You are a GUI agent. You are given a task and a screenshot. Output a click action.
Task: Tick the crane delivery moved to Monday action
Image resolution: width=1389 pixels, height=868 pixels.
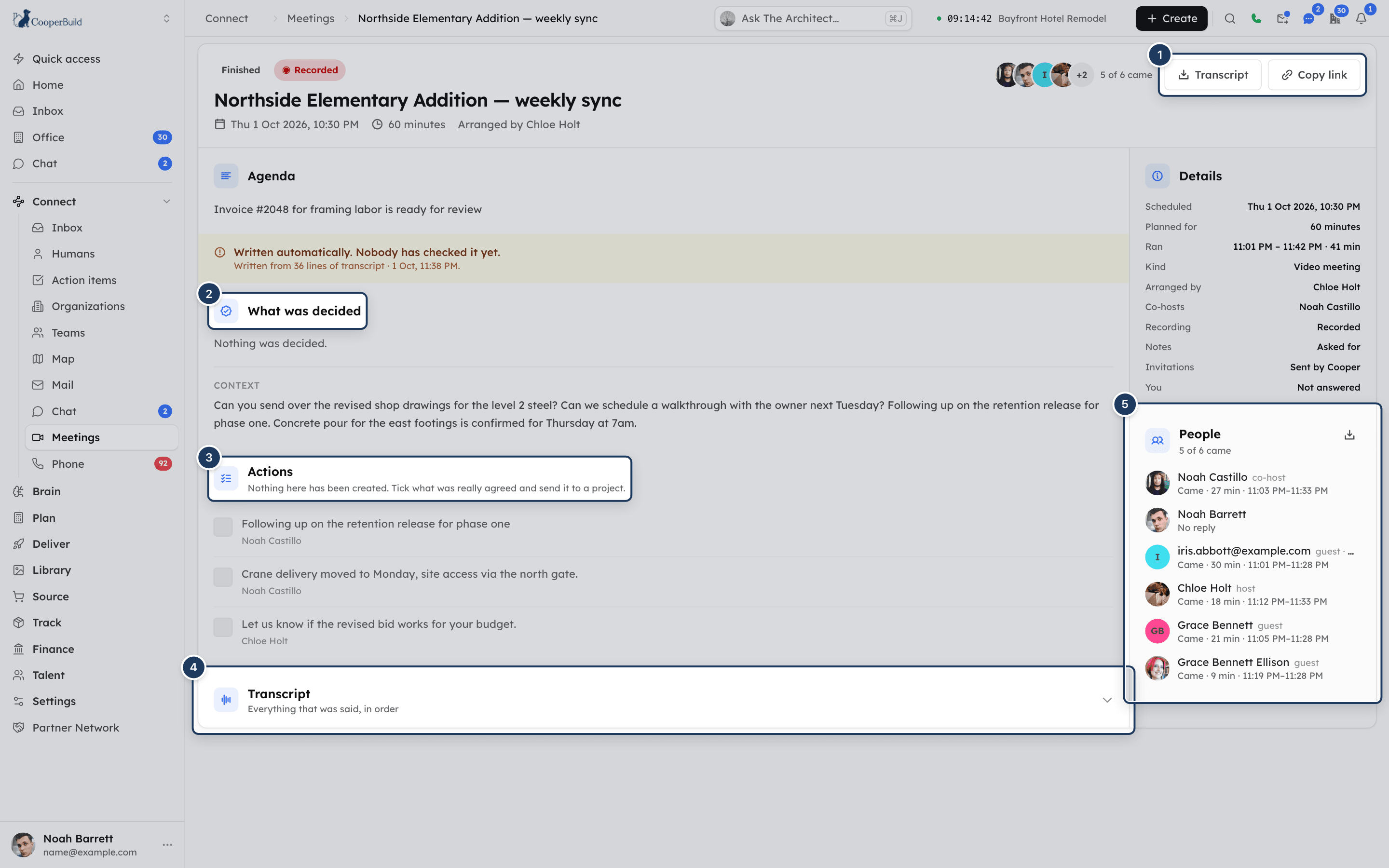coord(223,576)
